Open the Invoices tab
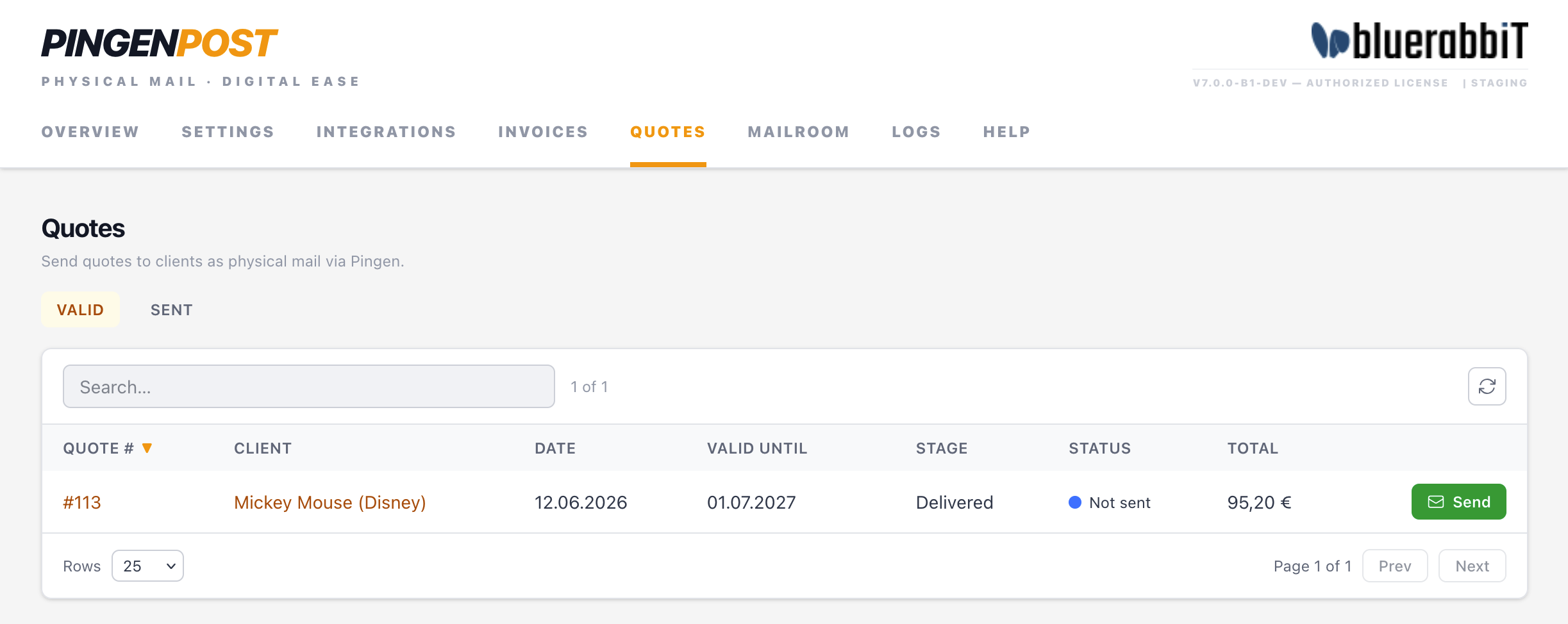The image size is (1568, 624). click(544, 132)
